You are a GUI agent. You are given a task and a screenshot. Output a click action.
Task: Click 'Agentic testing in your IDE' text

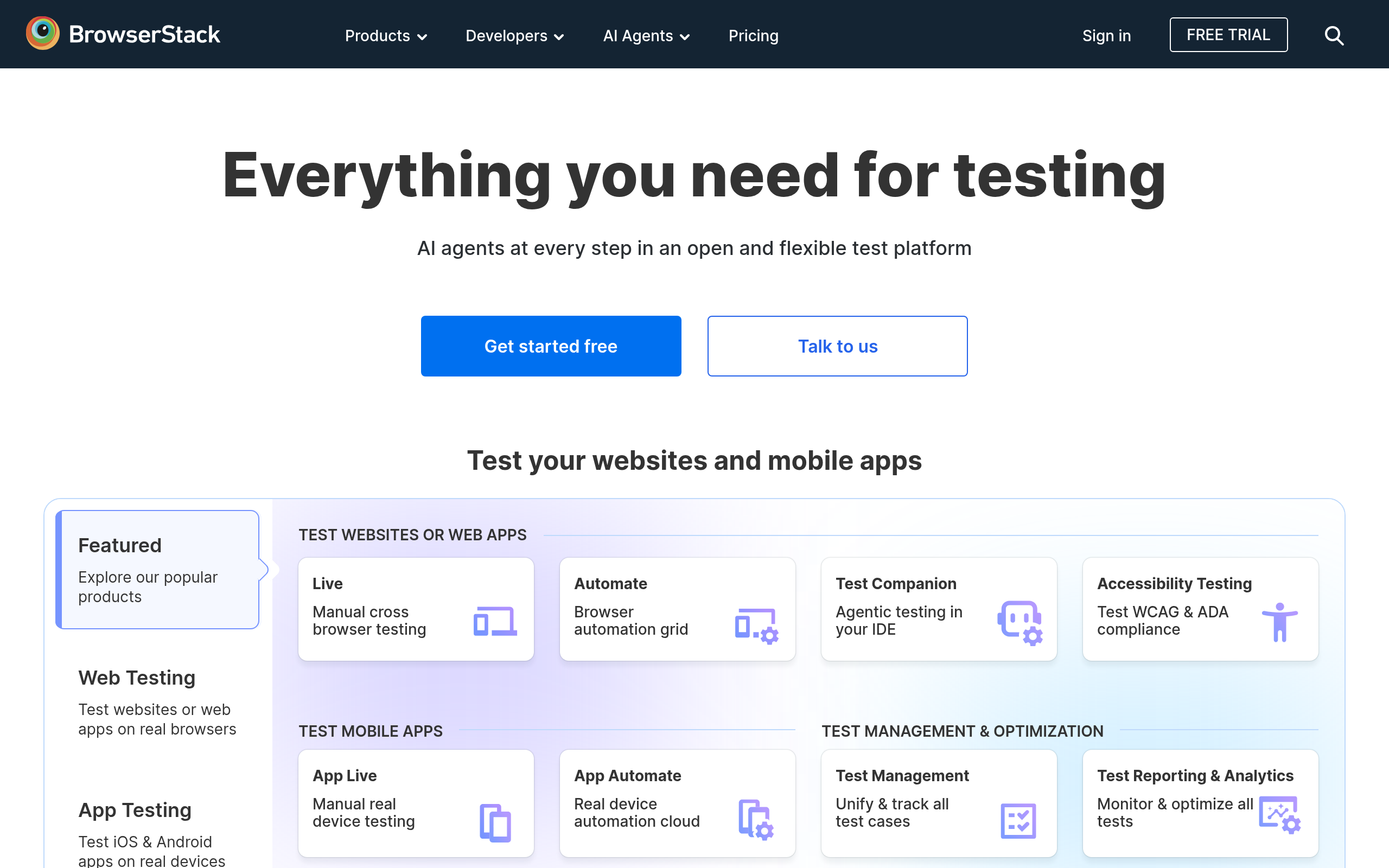pyautogui.click(x=899, y=621)
